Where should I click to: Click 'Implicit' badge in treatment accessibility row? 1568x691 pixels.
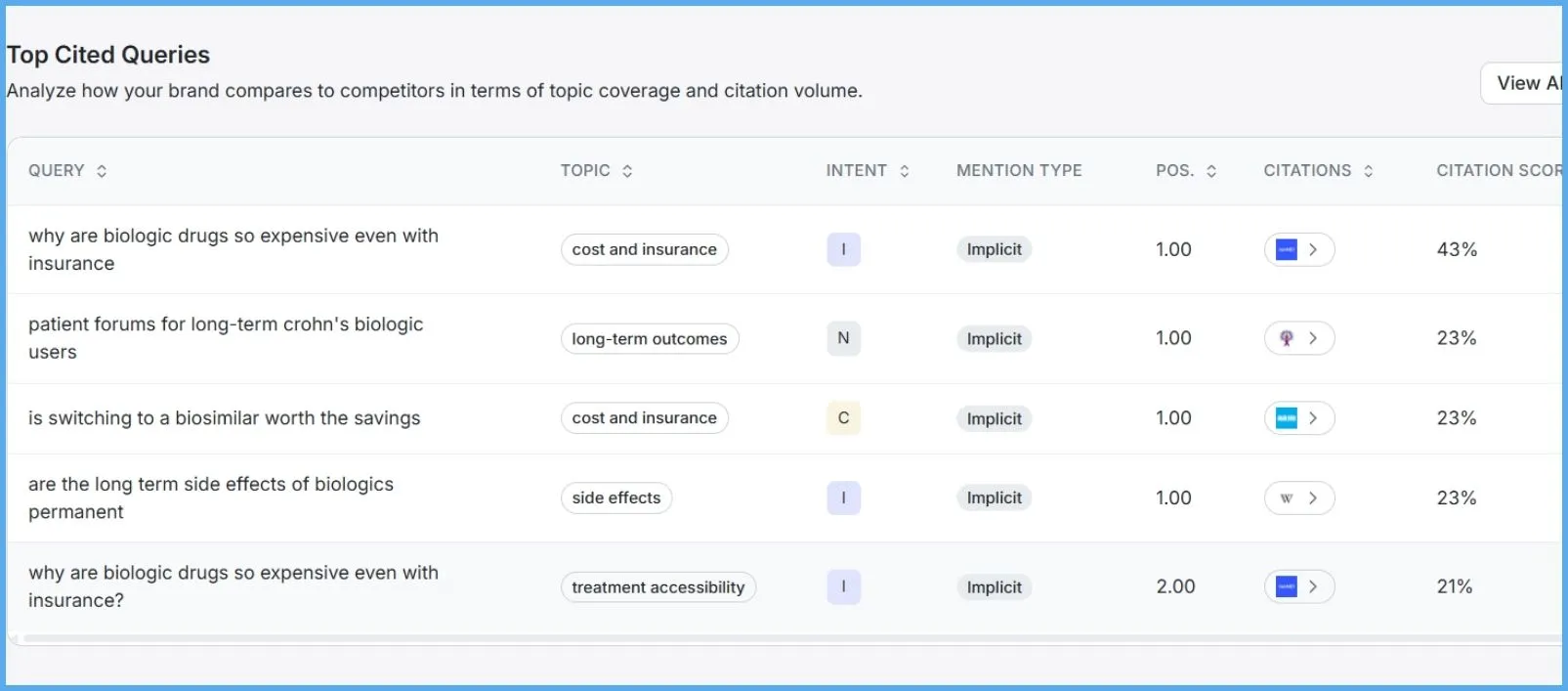[994, 587]
